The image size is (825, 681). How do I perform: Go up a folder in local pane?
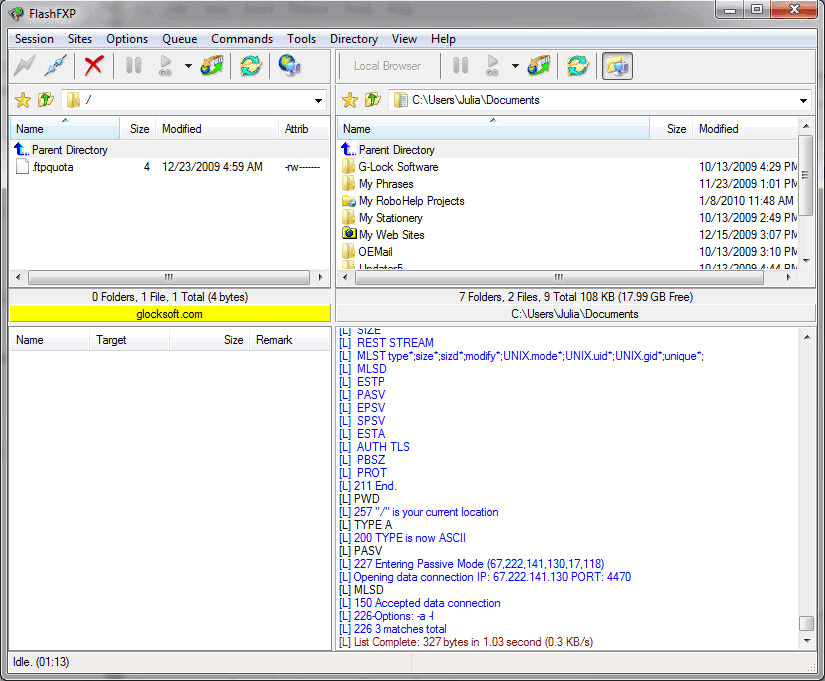pyautogui.click(x=372, y=100)
